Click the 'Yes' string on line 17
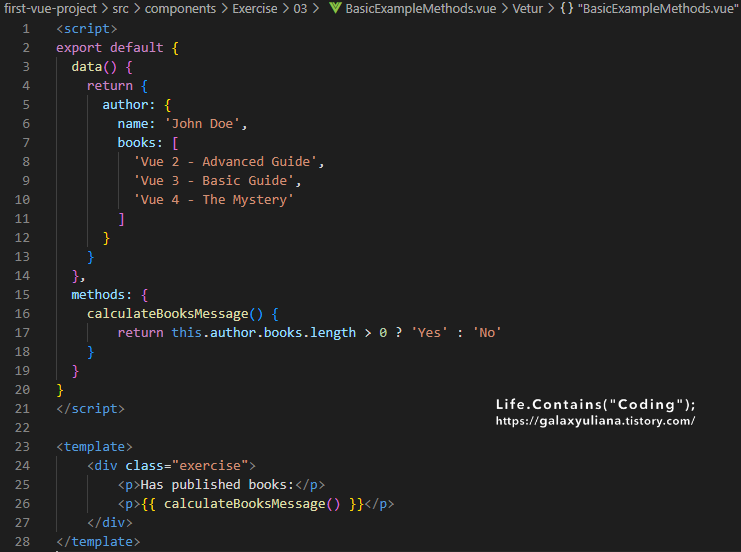Image resolution: width=741 pixels, height=552 pixels. (x=430, y=333)
